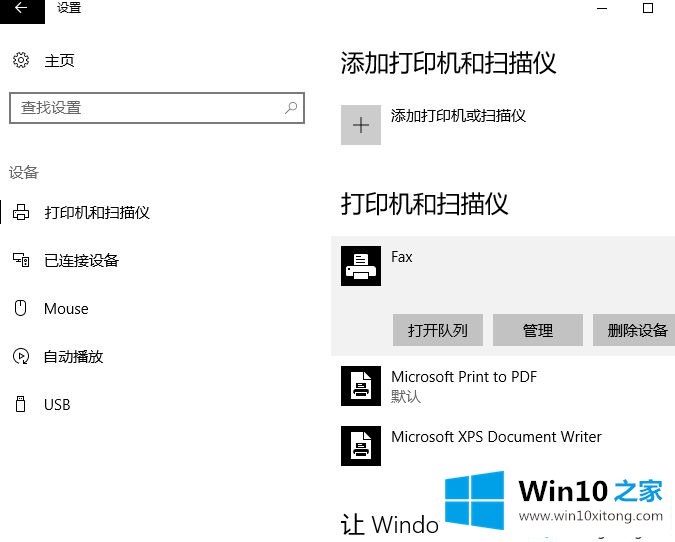Screen dimensions: 675x542
Task: Open Mouse settings
Action: [x=66, y=309]
